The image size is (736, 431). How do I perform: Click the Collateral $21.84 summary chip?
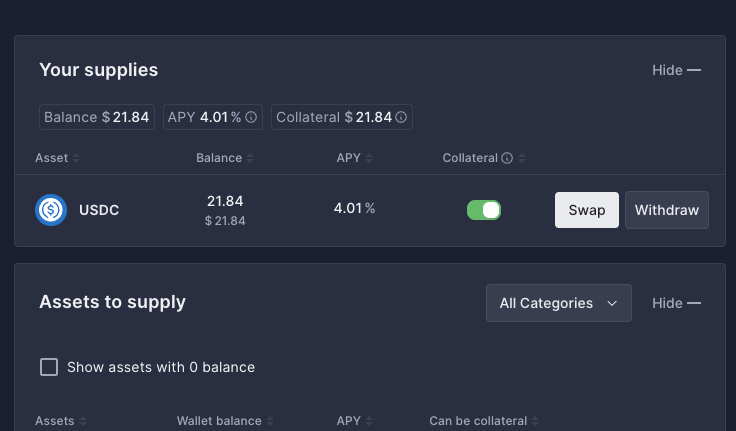(x=342, y=118)
